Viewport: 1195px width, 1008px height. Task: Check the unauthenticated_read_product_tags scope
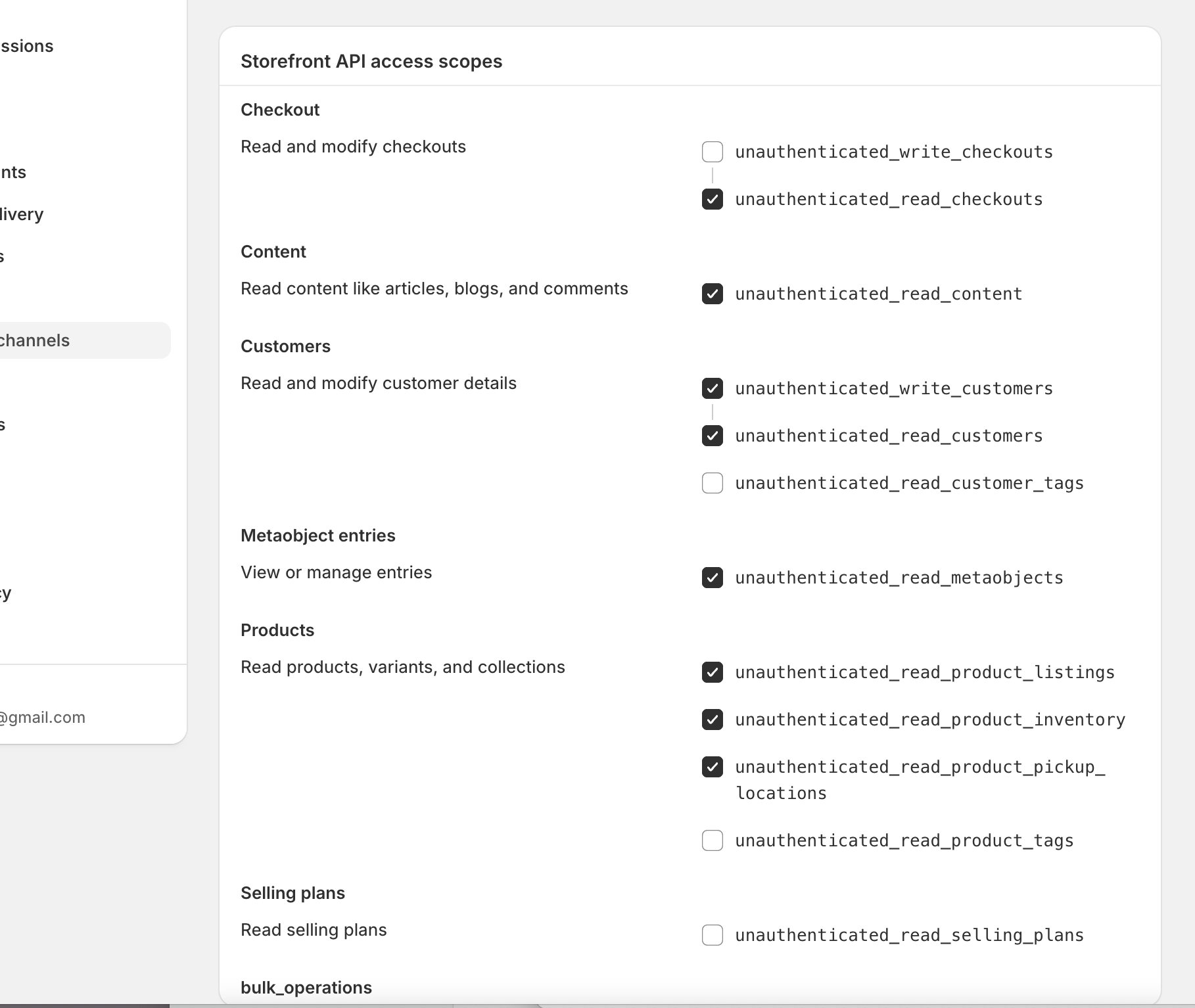coord(713,840)
